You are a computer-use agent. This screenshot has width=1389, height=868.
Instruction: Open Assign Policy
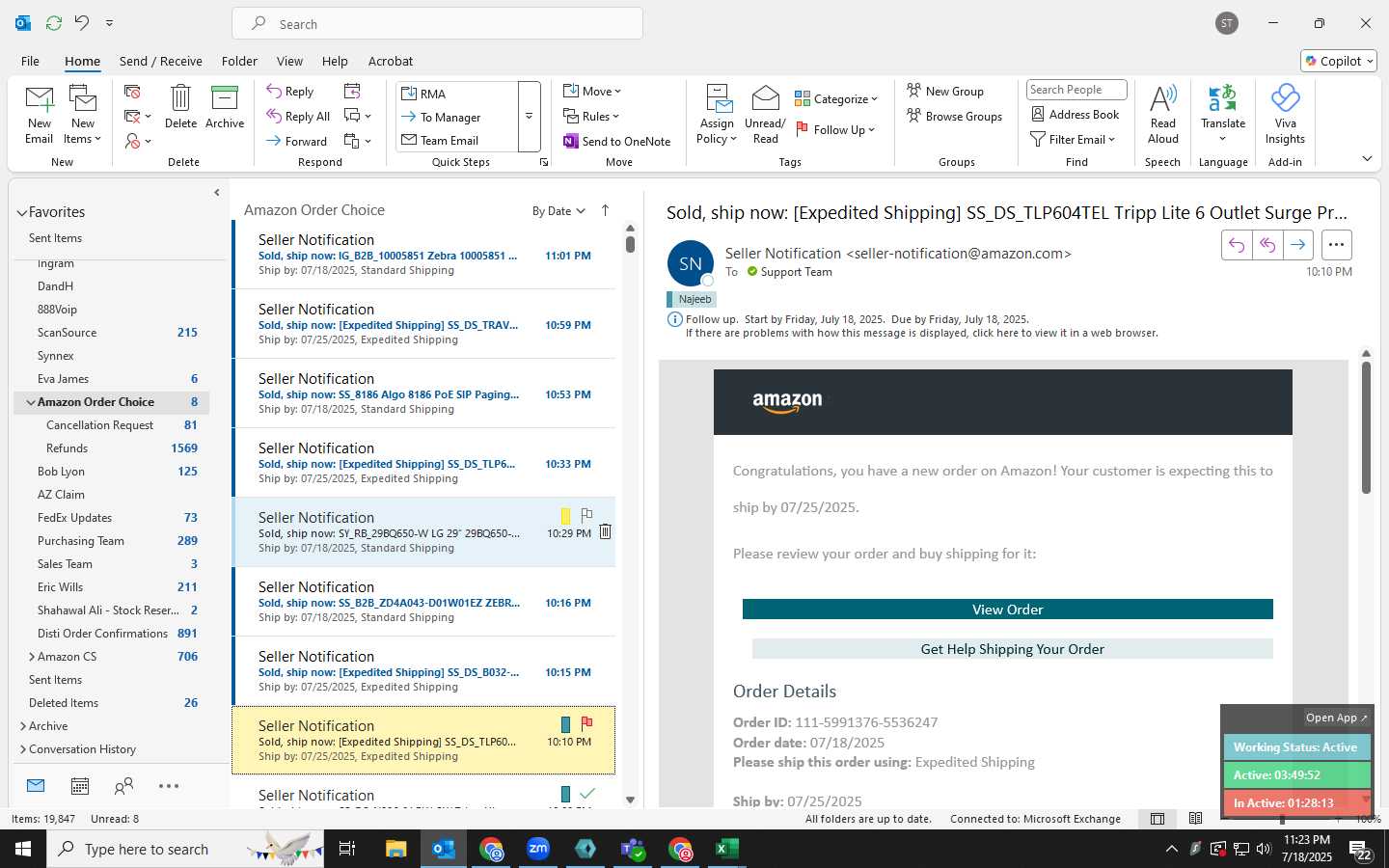pos(717,114)
